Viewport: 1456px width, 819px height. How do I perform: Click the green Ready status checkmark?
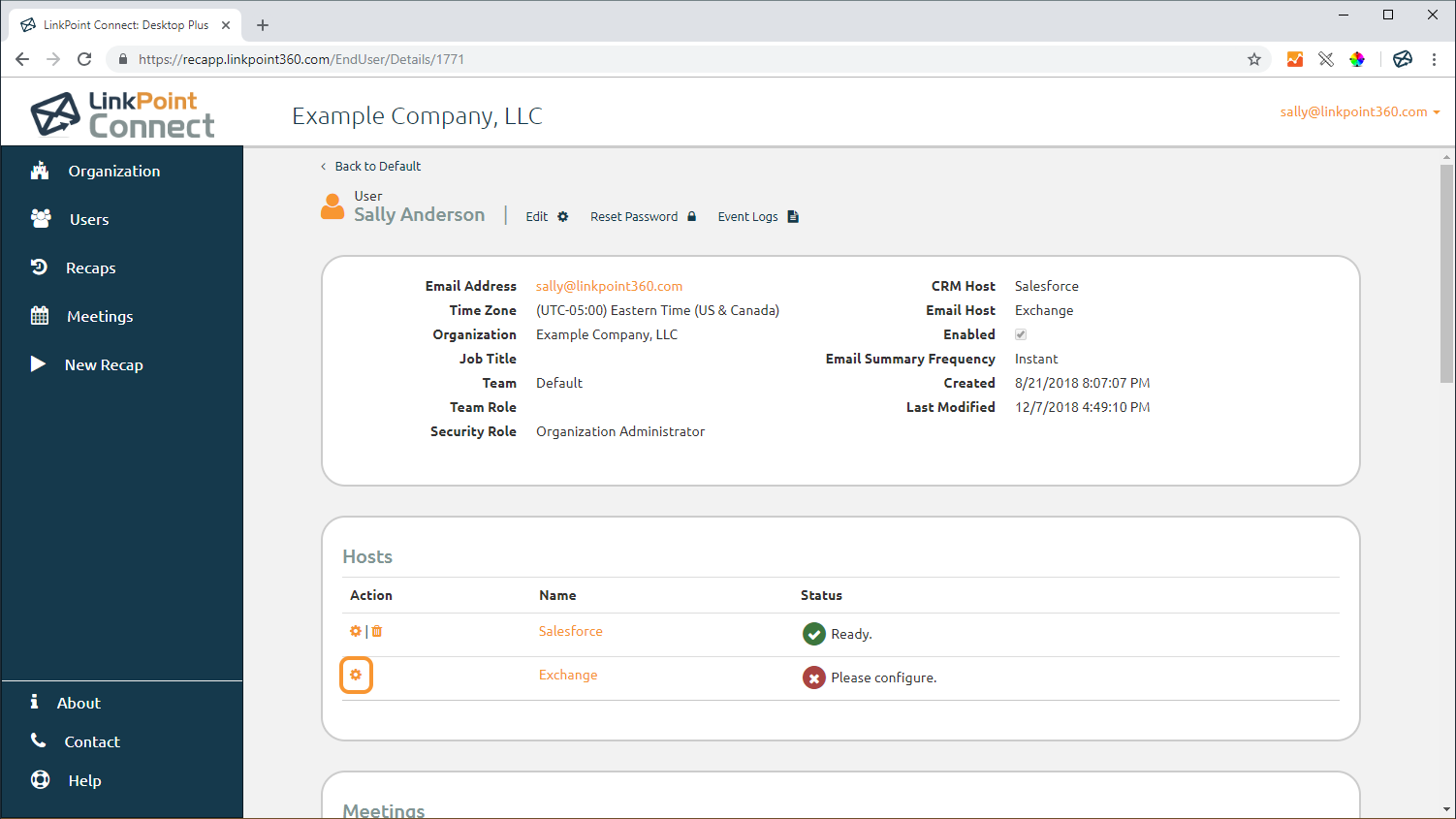814,634
